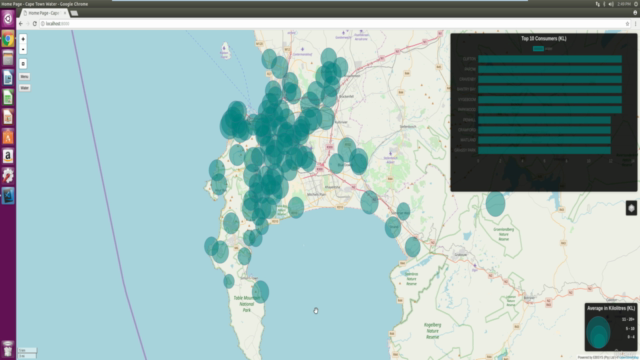Click the Water button on the map
Viewport: 640px width, 360px height.
click(x=24, y=88)
